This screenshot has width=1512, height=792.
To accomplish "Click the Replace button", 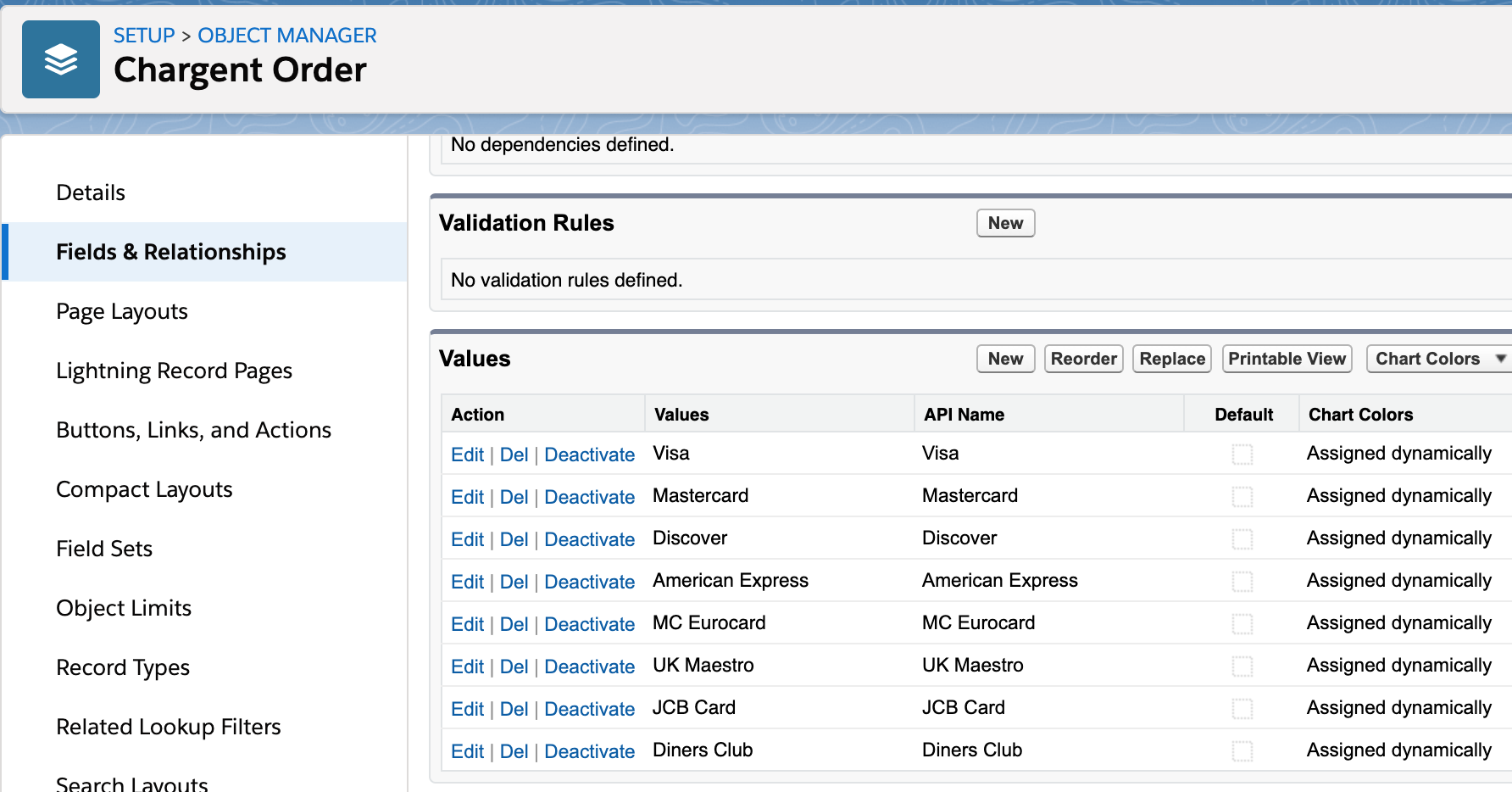I will point(1171,359).
